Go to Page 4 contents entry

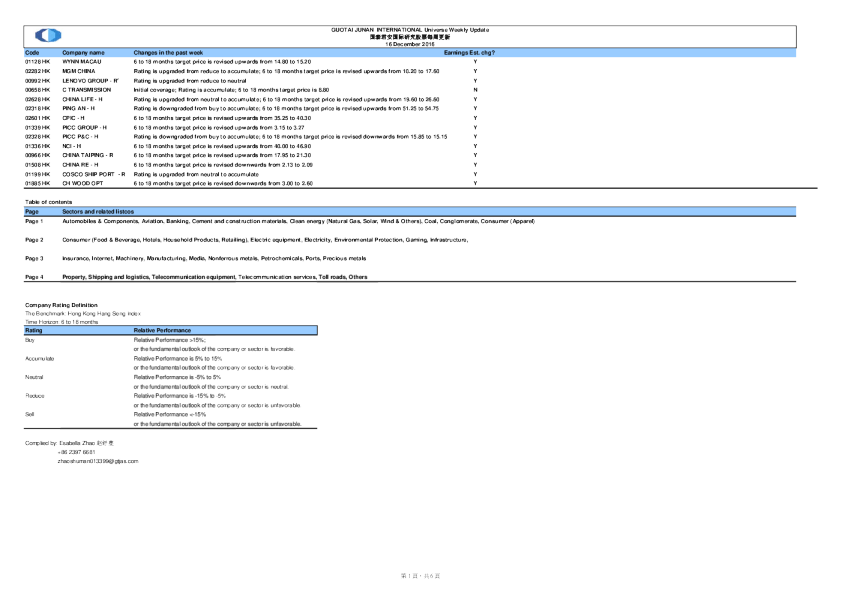pos(33,276)
